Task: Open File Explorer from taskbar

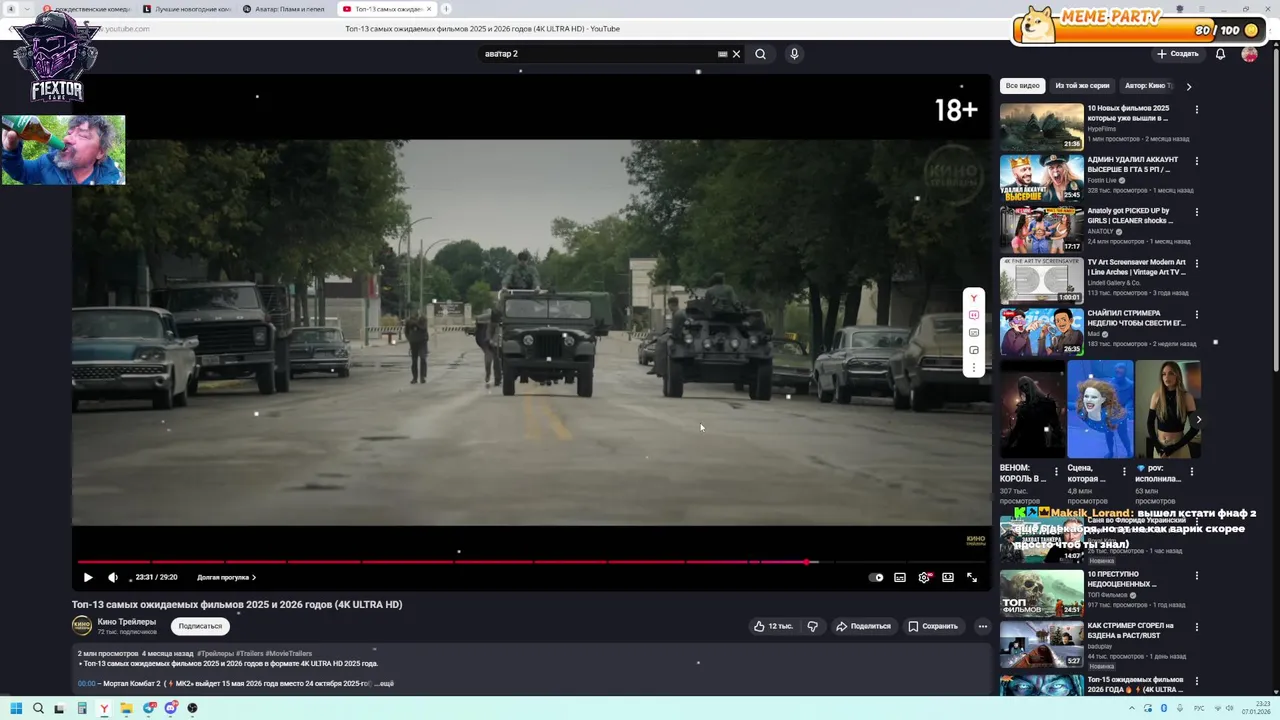Action: pyautogui.click(x=126, y=708)
